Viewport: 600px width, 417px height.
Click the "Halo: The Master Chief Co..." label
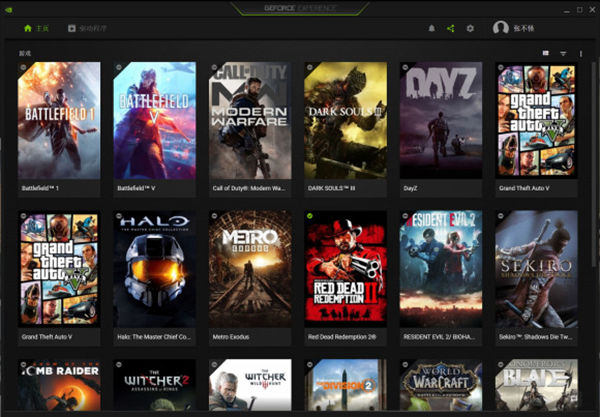tap(154, 337)
